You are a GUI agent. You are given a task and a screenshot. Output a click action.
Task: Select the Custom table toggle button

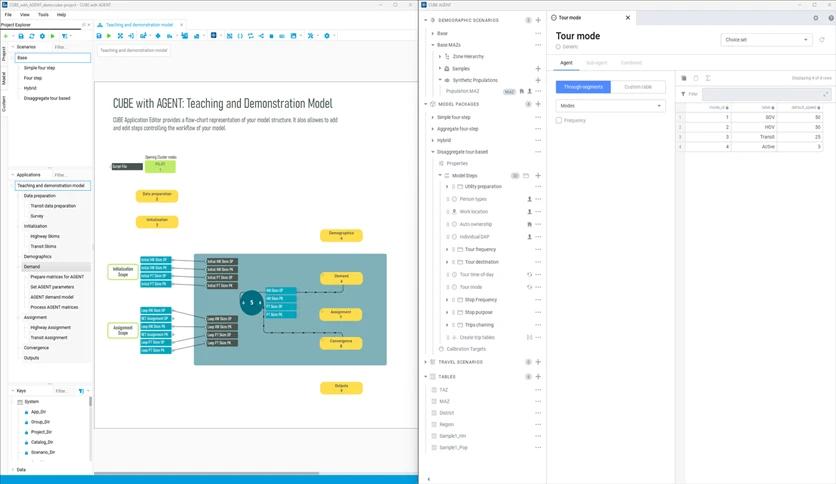(638, 86)
